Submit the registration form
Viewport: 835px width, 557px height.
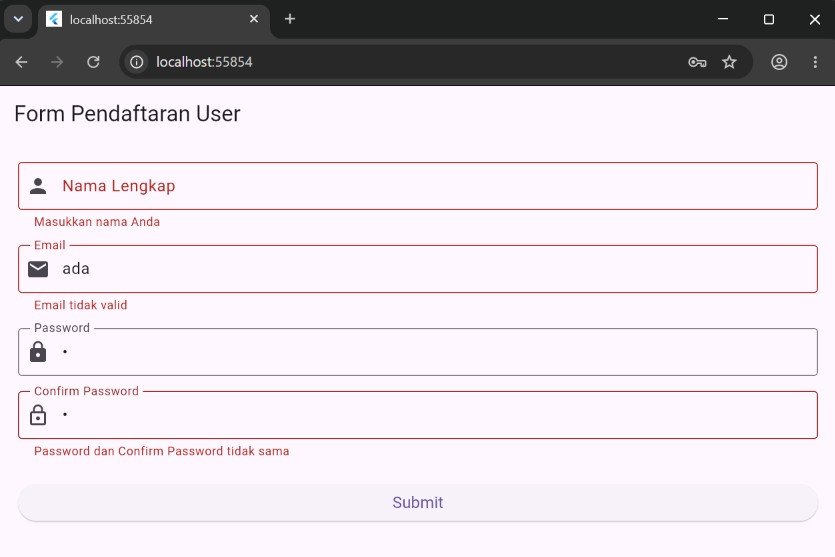click(418, 502)
